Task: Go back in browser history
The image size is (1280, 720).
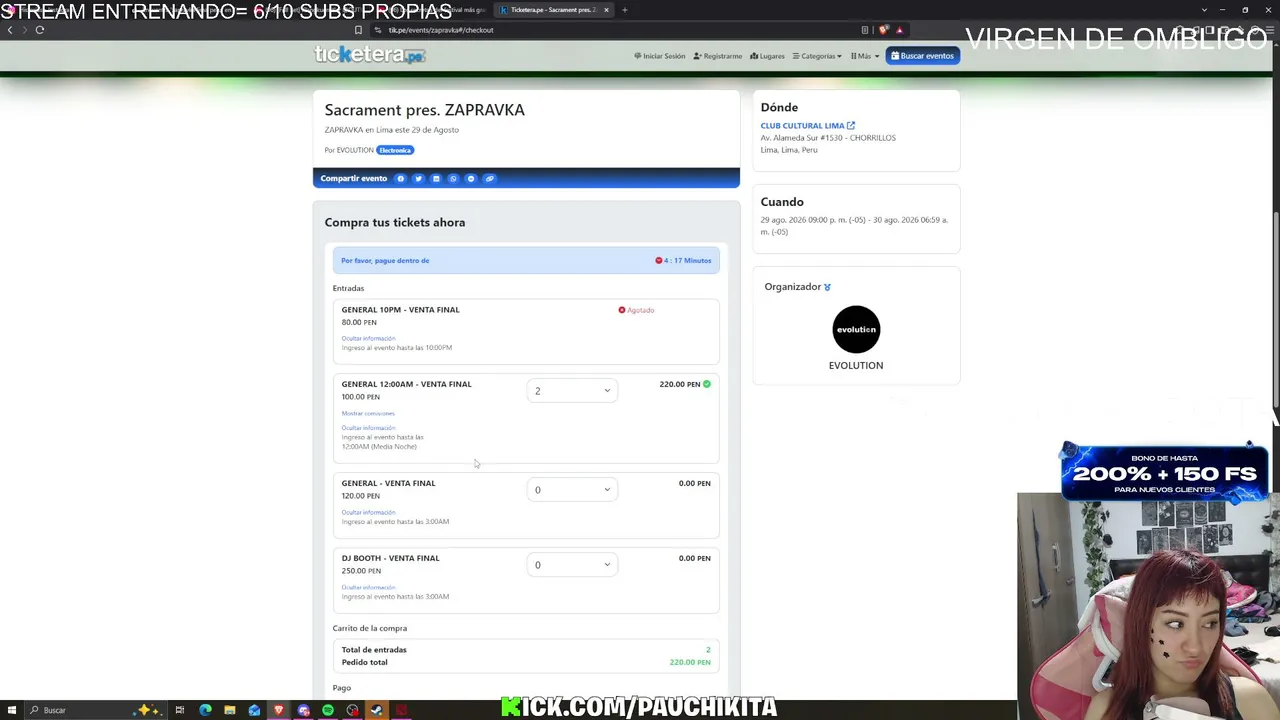Action: pos(10,30)
